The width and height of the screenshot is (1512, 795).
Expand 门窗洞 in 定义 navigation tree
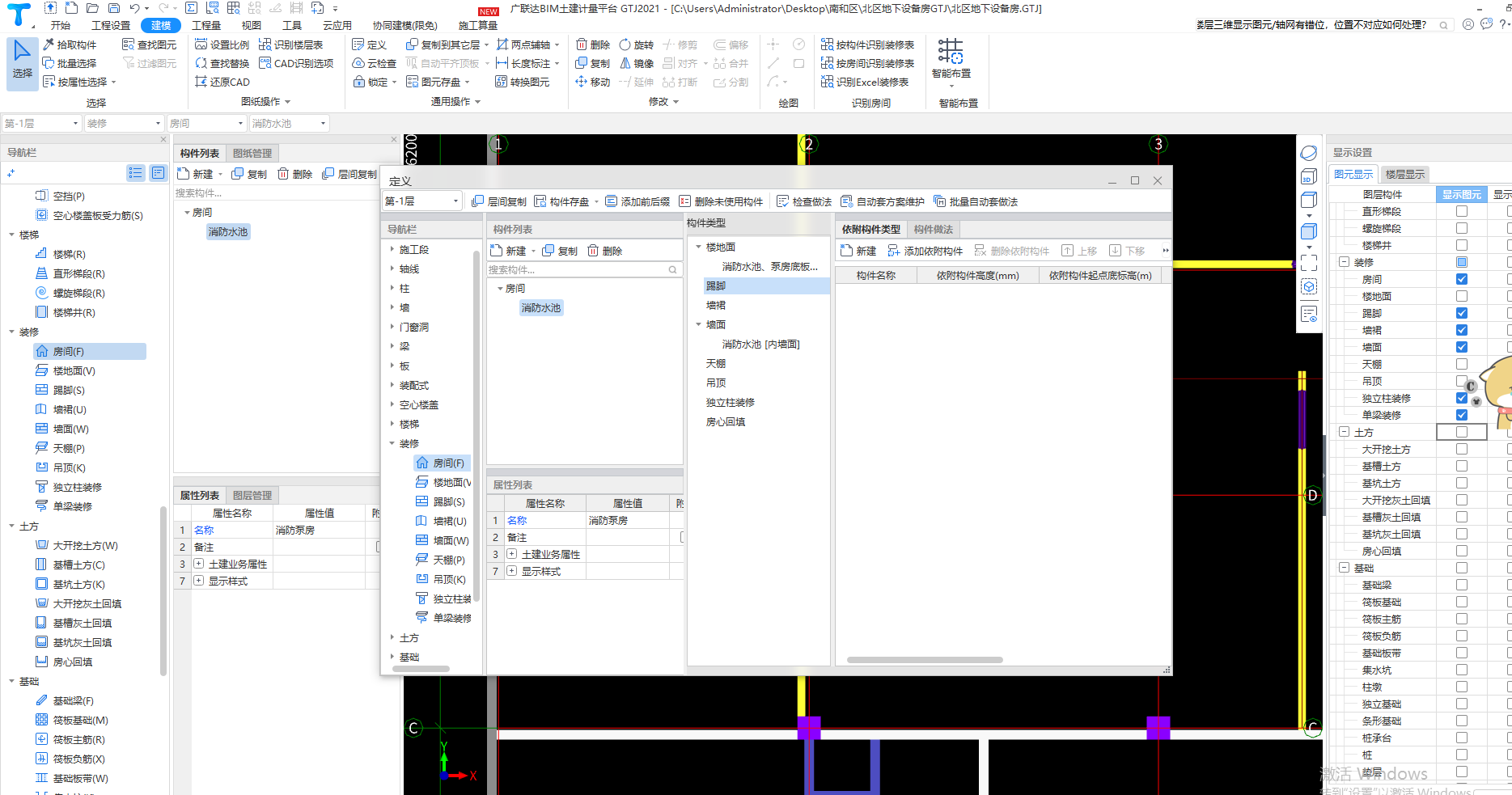(x=392, y=327)
